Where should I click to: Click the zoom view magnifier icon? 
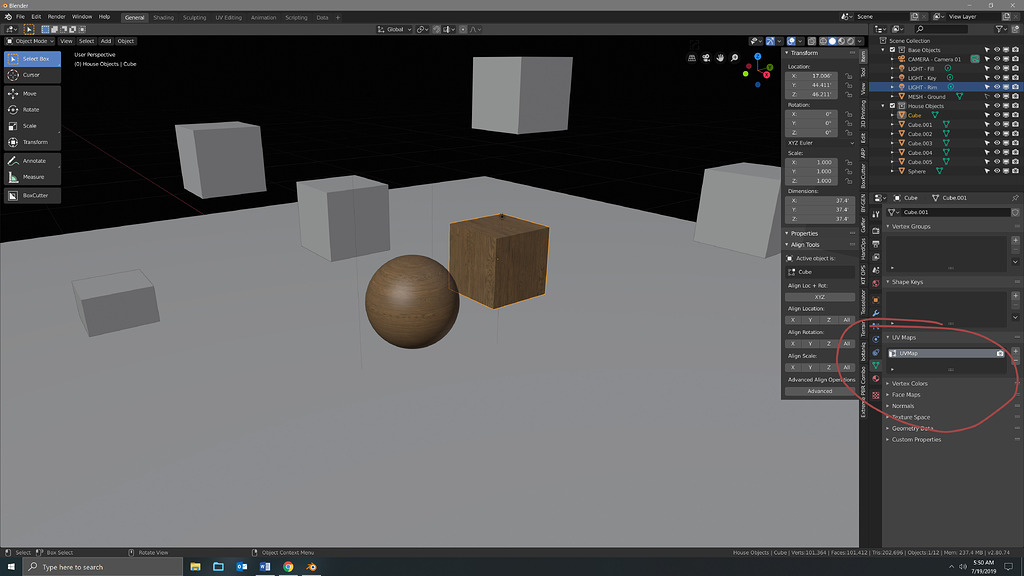tap(735, 58)
